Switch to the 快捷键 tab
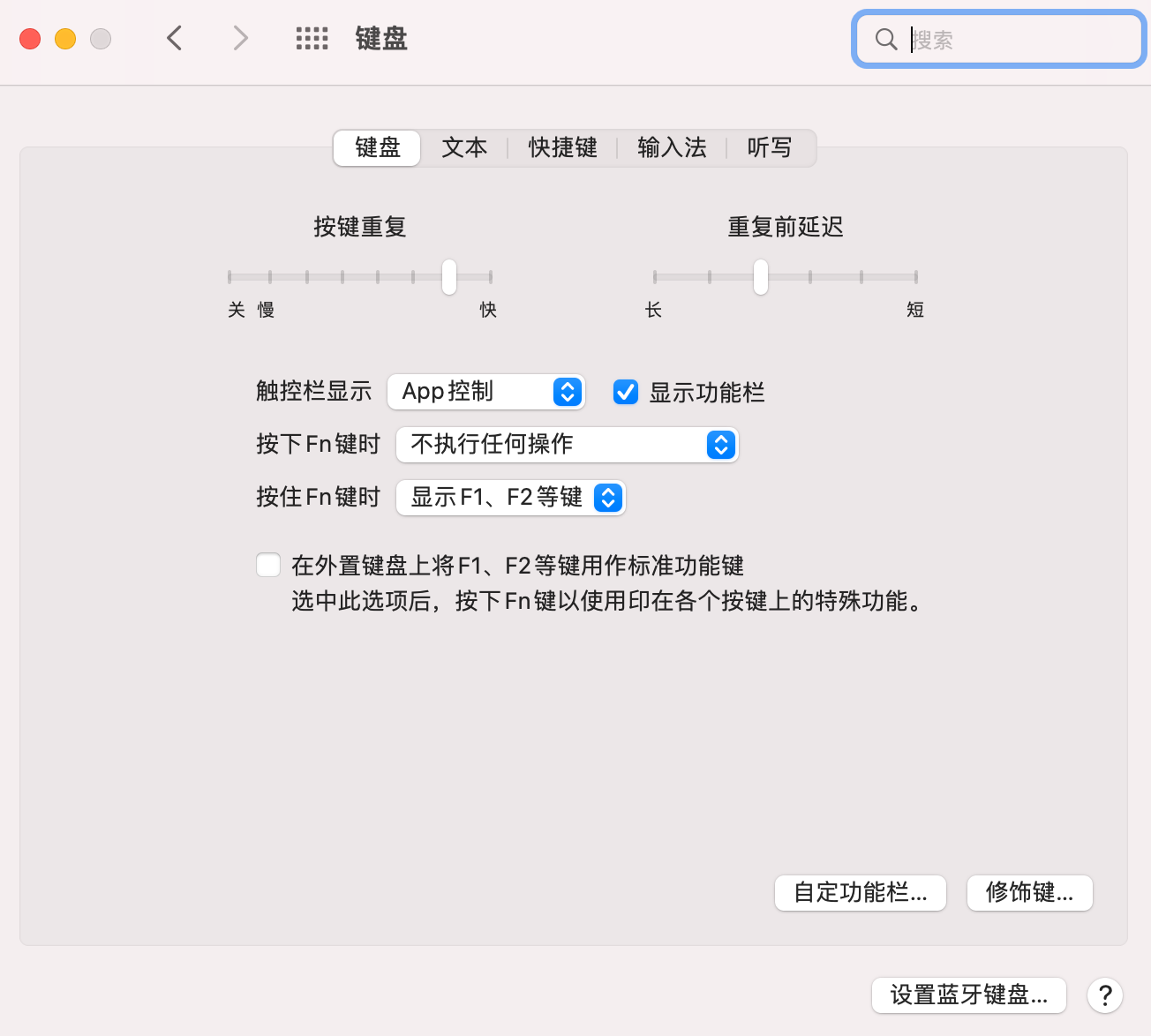 [x=562, y=147]
